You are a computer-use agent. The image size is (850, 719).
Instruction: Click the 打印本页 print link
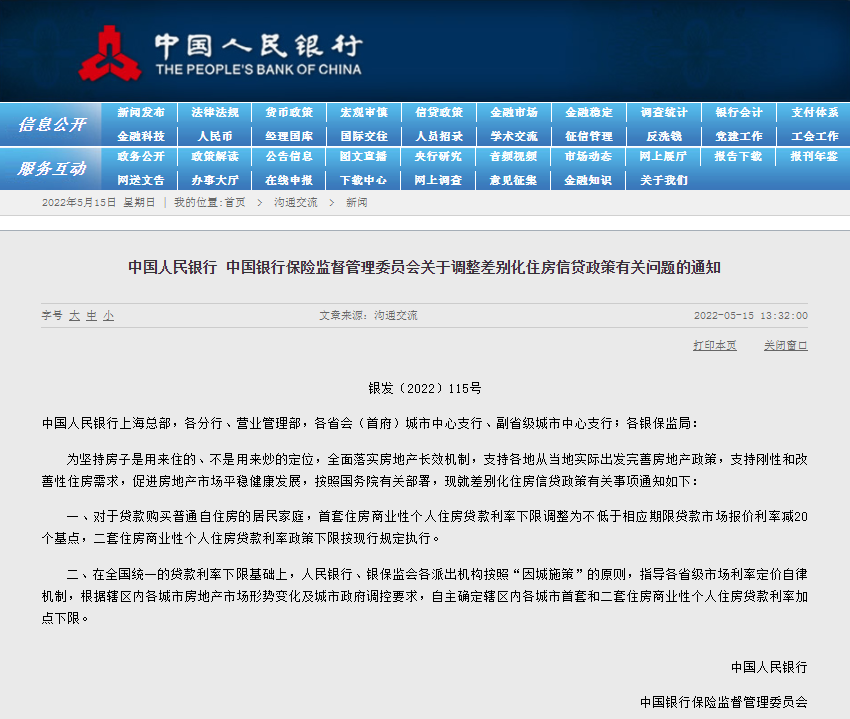click(714, 345)
